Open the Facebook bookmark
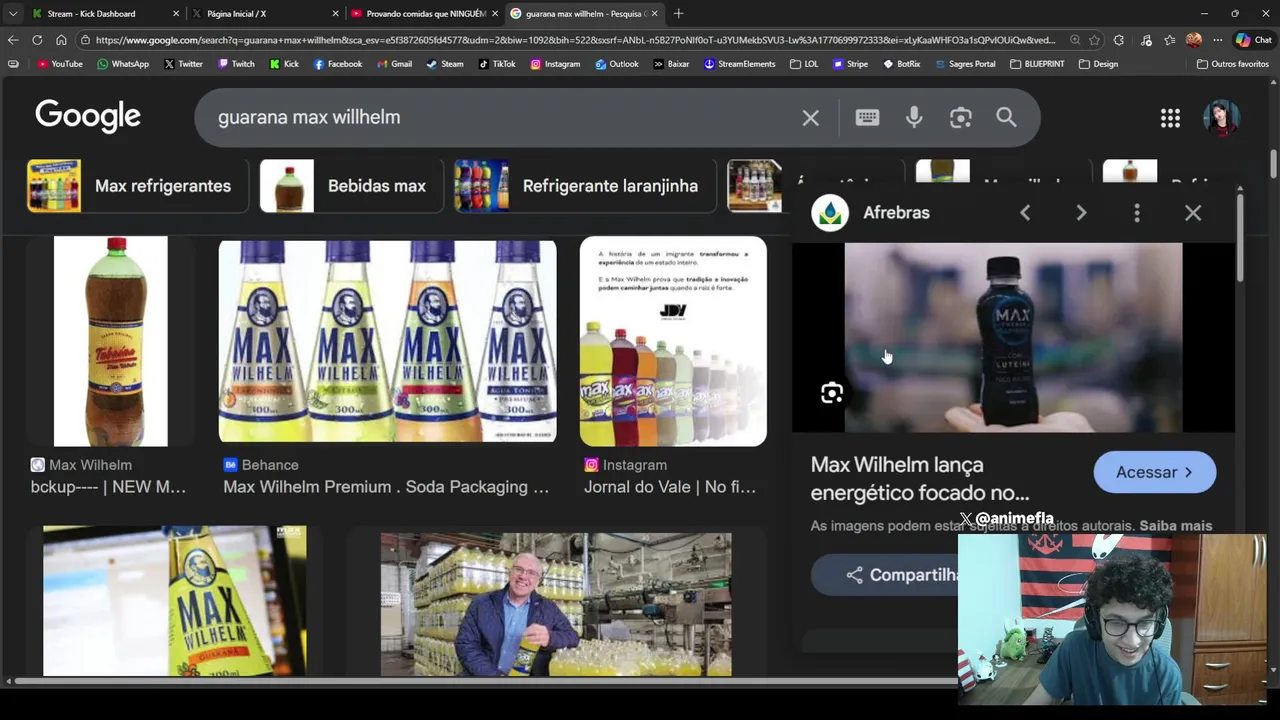The width and height of the screenshot is (1280, 720). (338, 64)
